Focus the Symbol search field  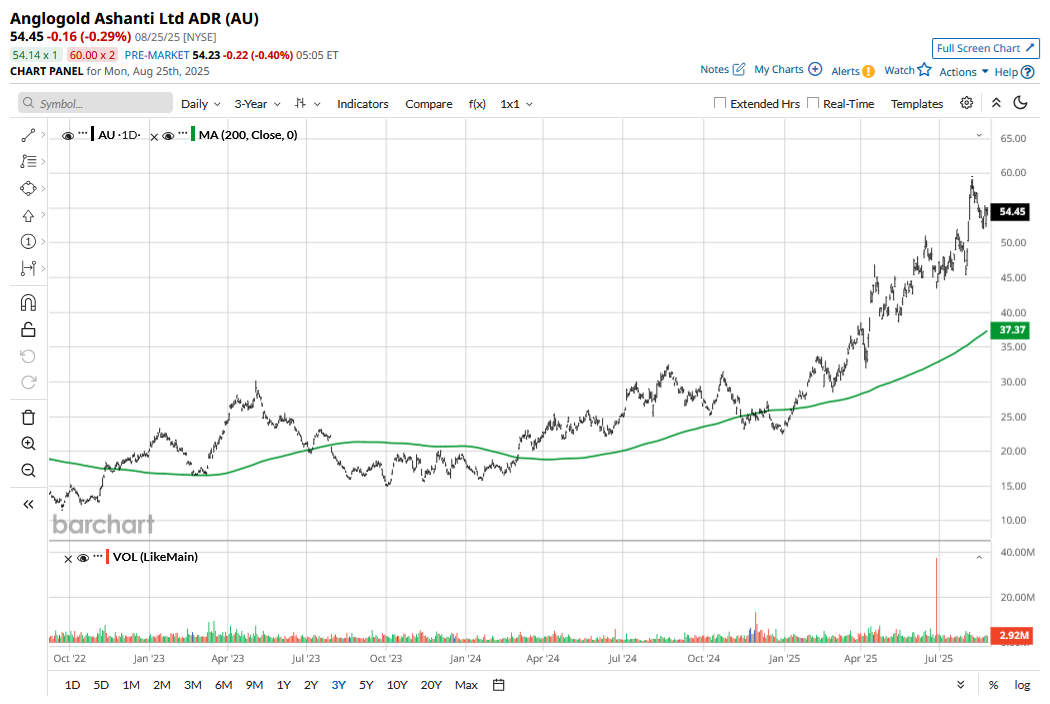(x=95, y=103)
